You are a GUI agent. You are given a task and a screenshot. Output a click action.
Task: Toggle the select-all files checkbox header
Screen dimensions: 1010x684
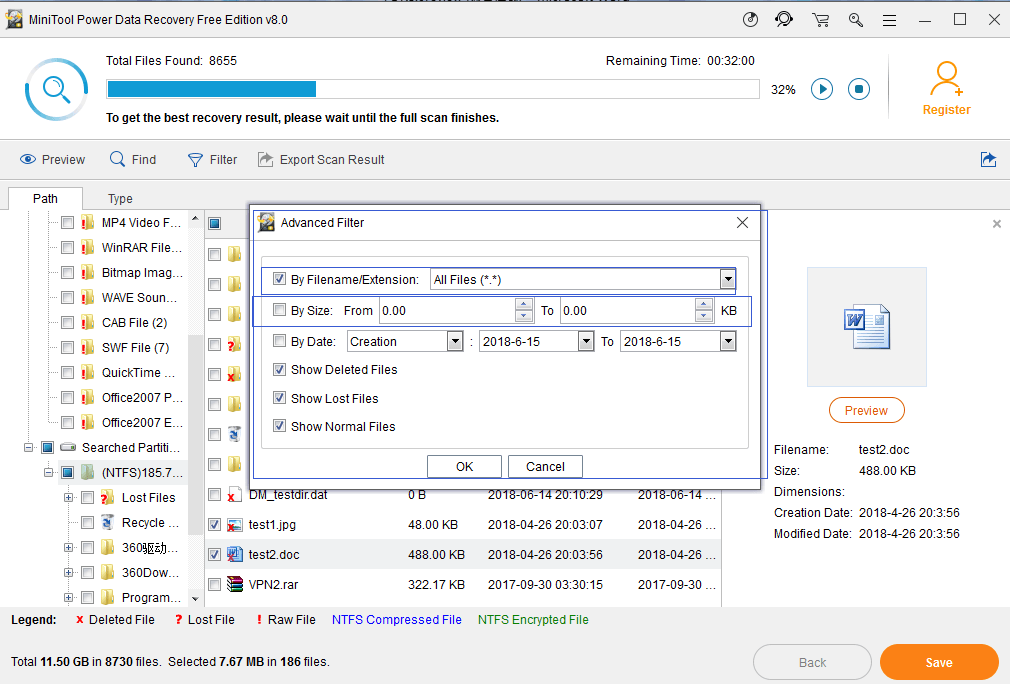click(215, 223)
